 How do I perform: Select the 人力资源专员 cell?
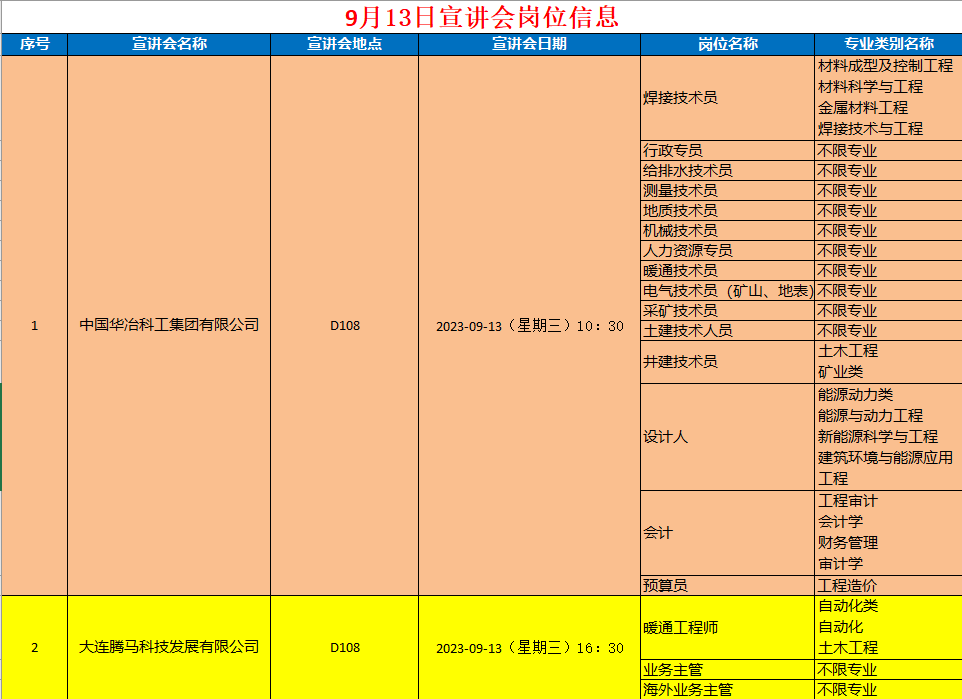(x=727, y=251)
